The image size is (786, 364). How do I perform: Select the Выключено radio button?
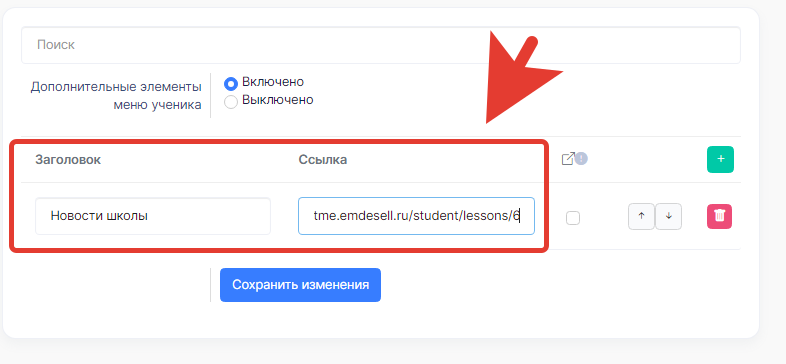(x=231, y=102)
